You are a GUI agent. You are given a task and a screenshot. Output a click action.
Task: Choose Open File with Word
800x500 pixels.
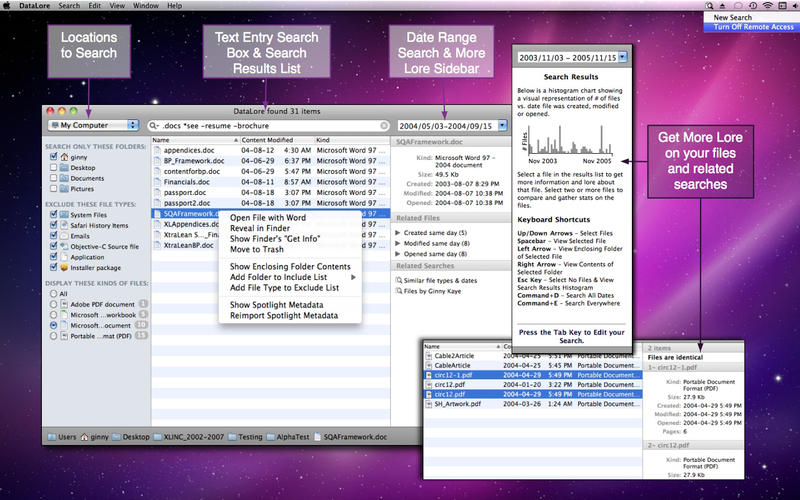point(290,218)
